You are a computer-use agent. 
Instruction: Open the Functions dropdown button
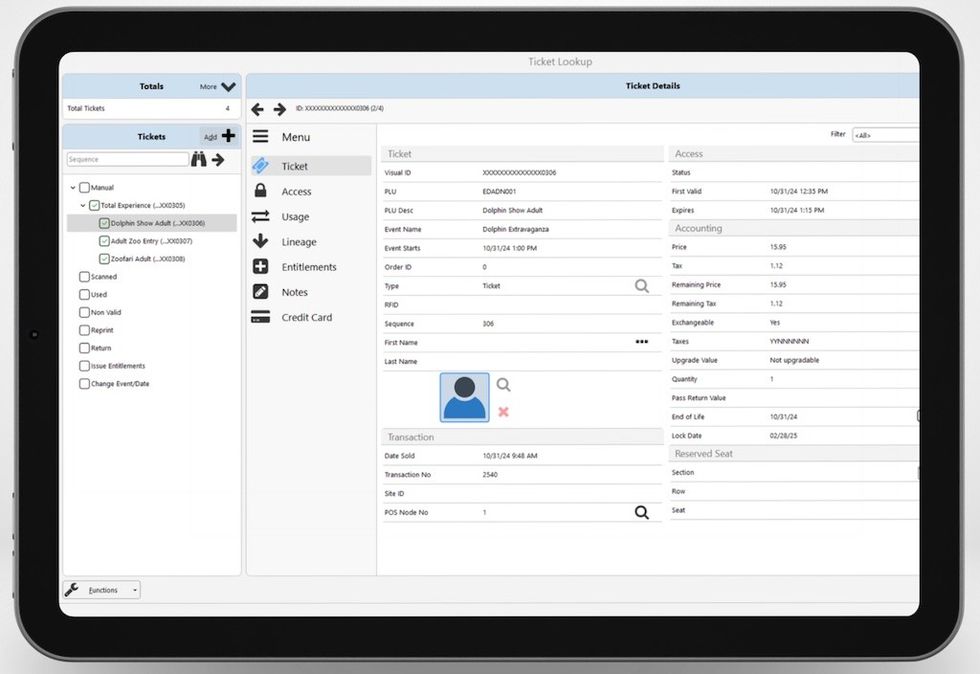tap(102, 590)
